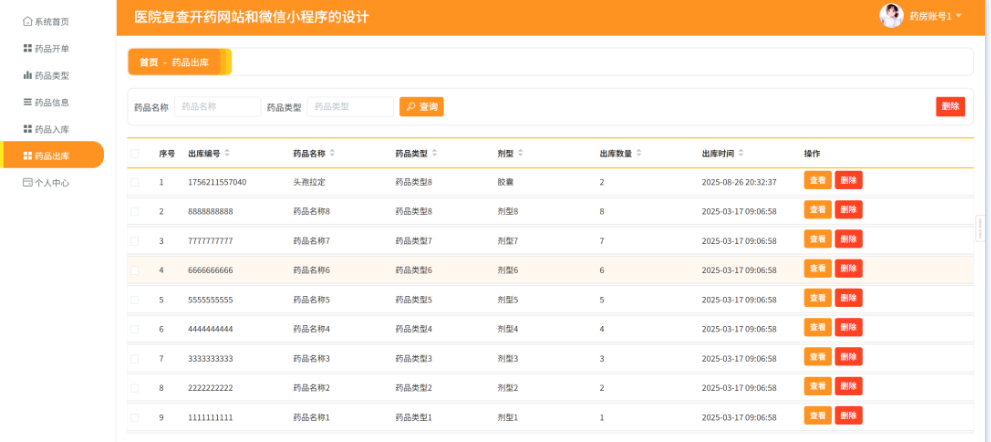Focus the 药品类型 search field
991x442 pixels.
350,107
